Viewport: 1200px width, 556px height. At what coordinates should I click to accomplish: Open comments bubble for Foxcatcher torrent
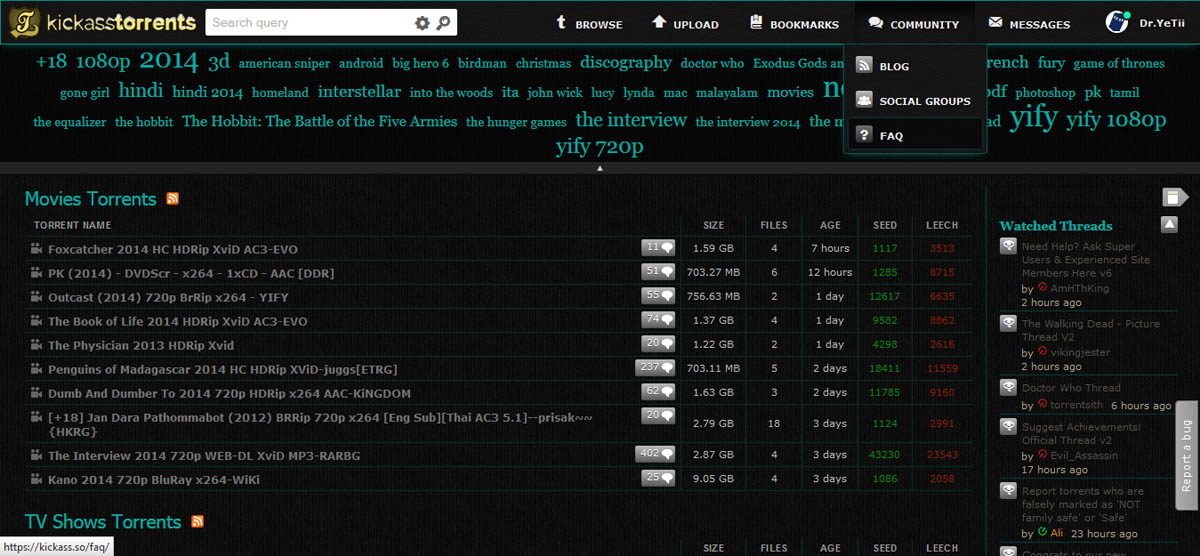[x=658, y=247]
